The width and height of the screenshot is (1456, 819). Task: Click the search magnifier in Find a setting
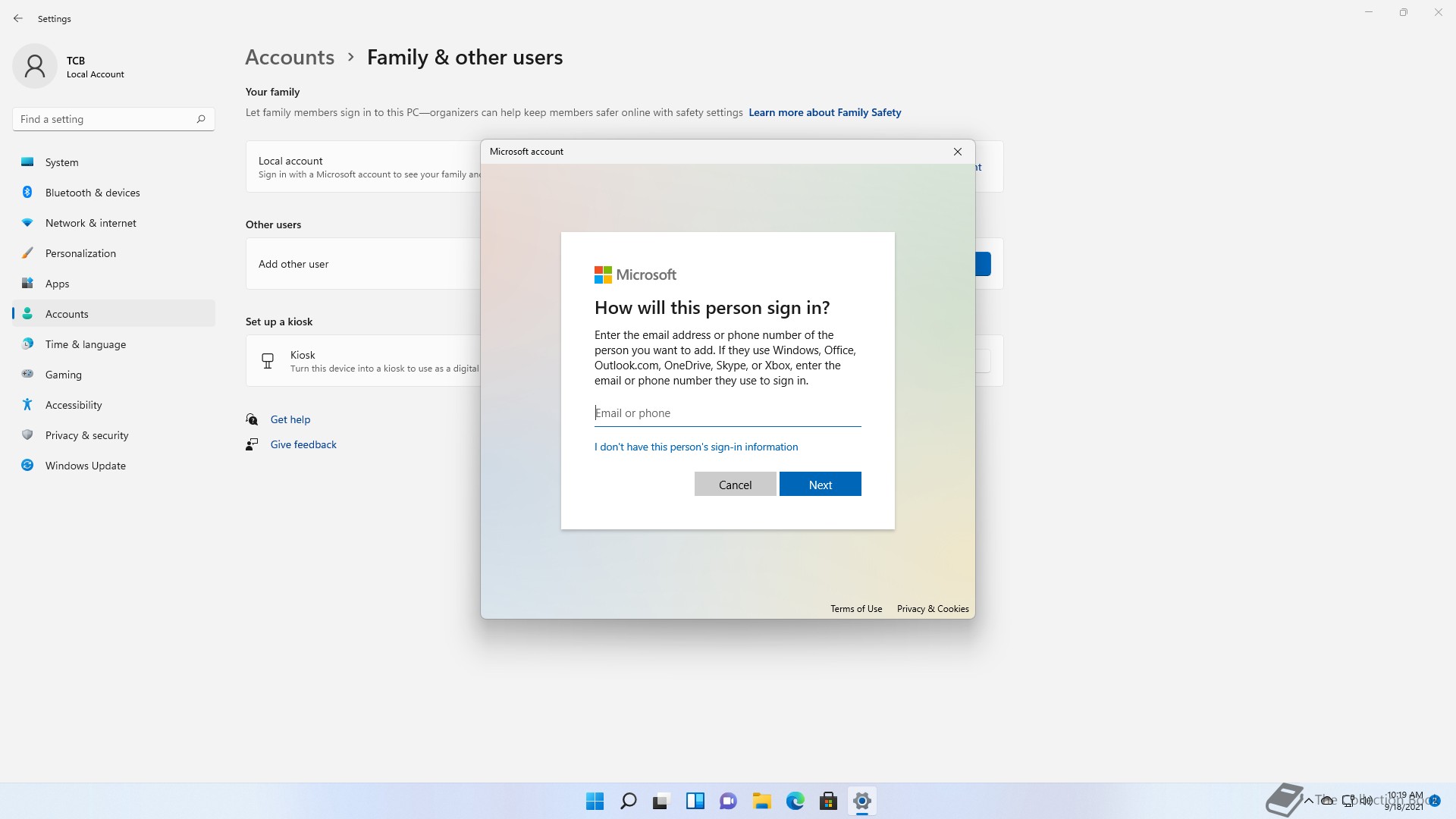click(x=201, y=119)
